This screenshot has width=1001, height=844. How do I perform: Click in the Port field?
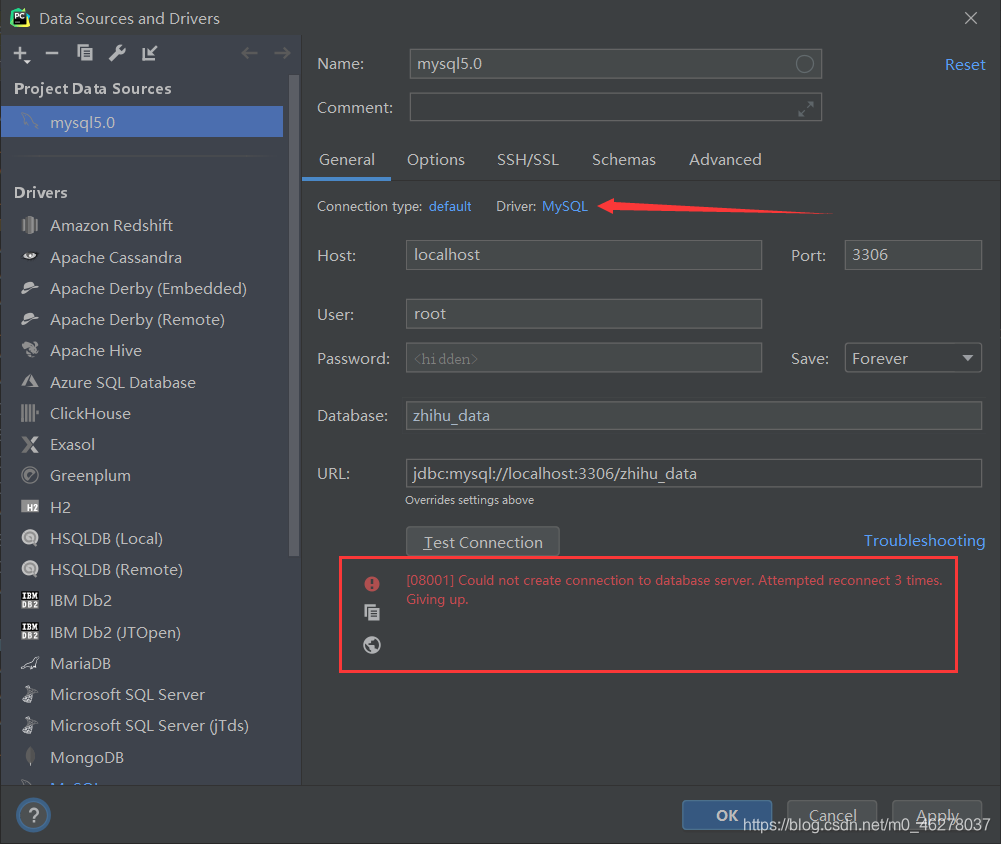coord(913,255)
